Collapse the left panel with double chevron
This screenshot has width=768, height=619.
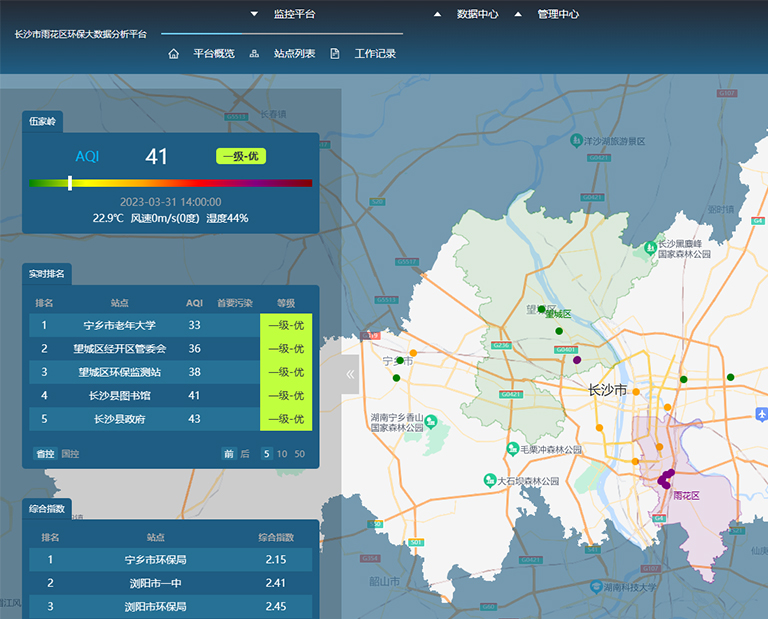[x=350, y=375]
